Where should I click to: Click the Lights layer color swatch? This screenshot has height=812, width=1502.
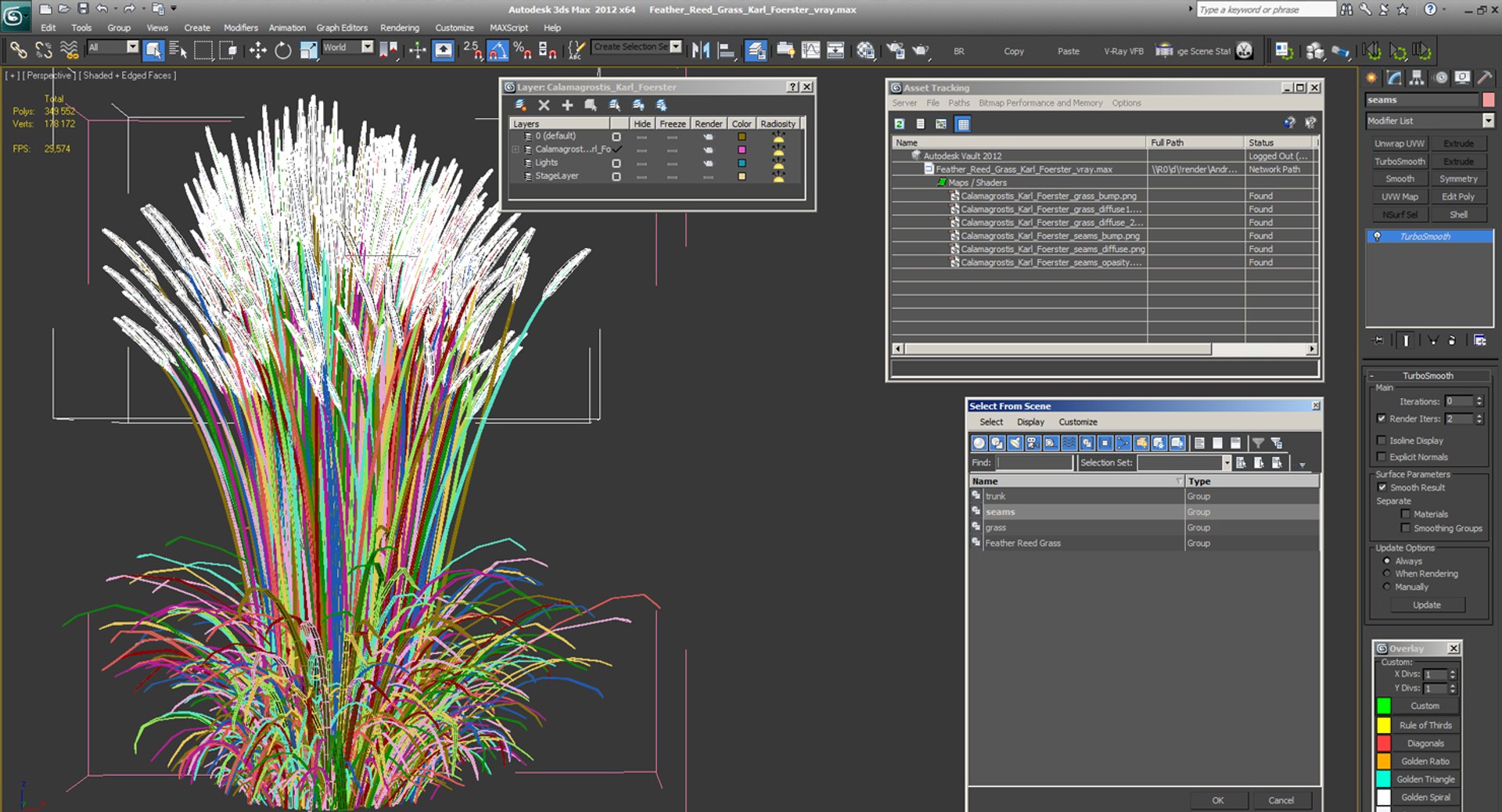[x=742, y=163]
